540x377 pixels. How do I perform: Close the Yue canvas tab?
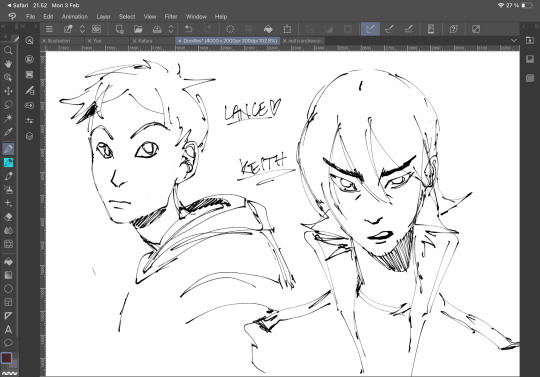point(89,41)
